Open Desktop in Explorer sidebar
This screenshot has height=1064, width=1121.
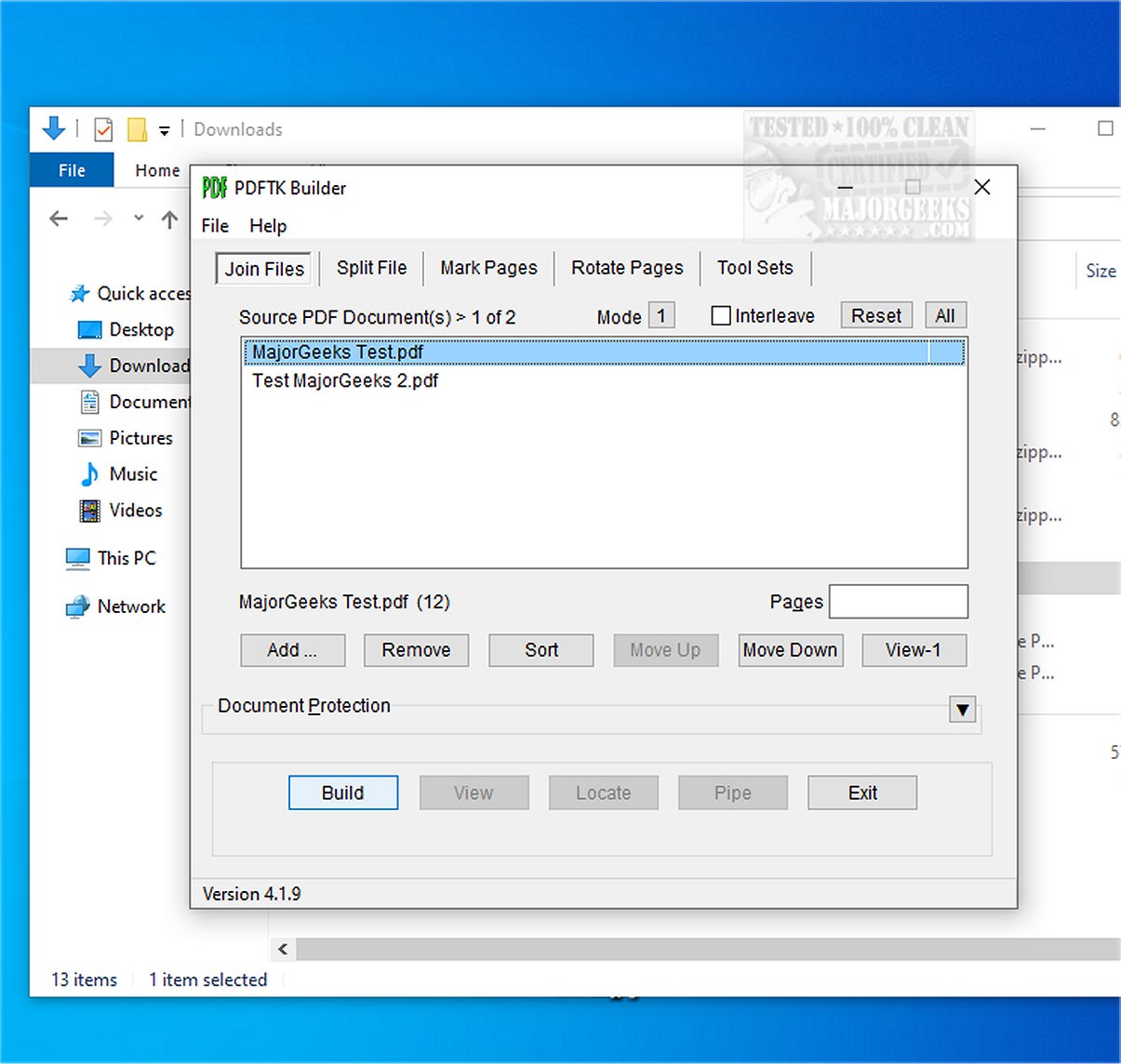coord(126,329)
